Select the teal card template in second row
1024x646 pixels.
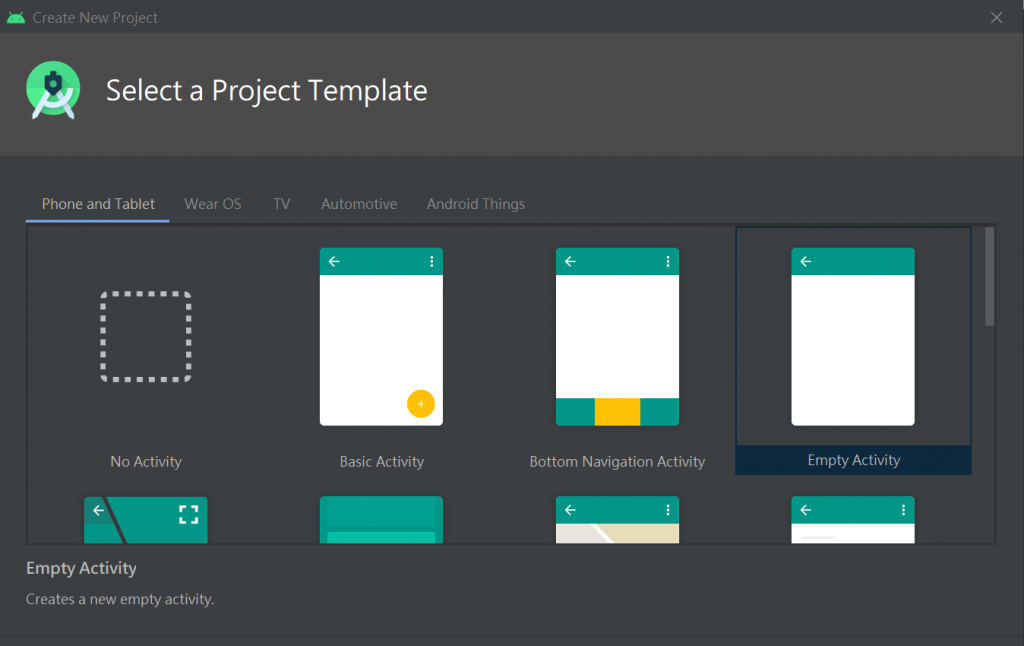coord(381,520)
